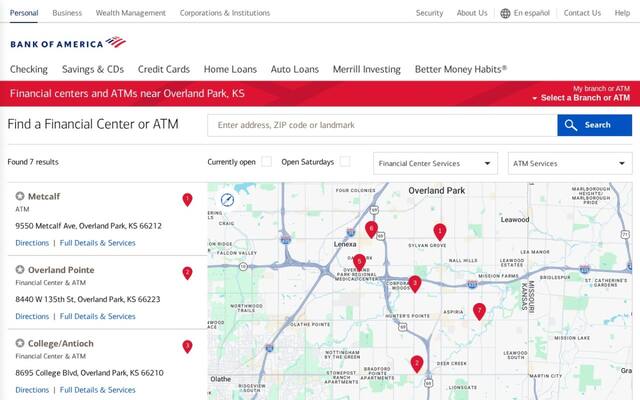Click Overland Park label on map

click(437, 191)
